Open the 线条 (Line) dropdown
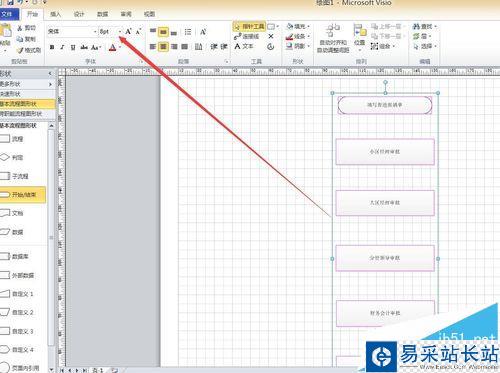This screenshot has width=500, height=373. 298,36
